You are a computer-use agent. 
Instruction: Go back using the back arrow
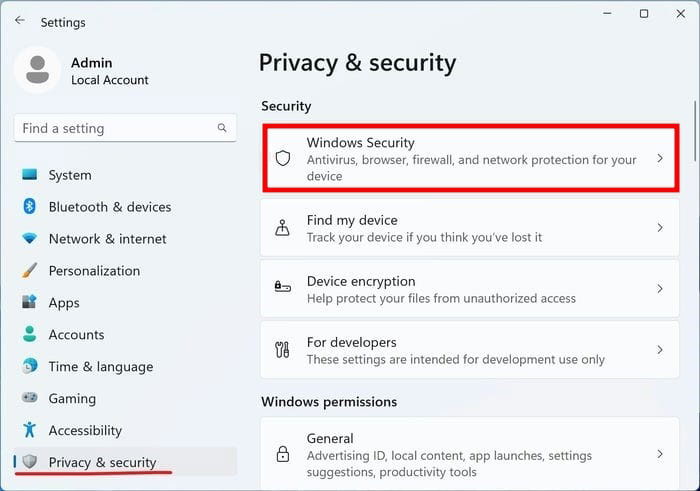click(x=20, y=21)
